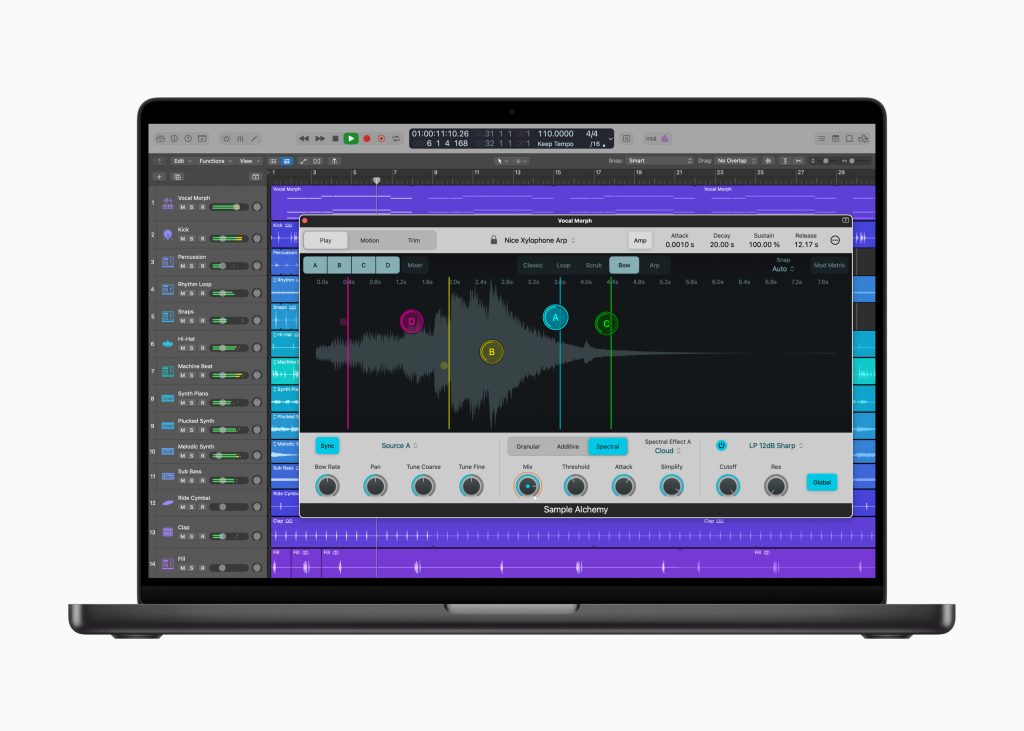
Task: Click the red Record button in transport
Action: [367, 138]
